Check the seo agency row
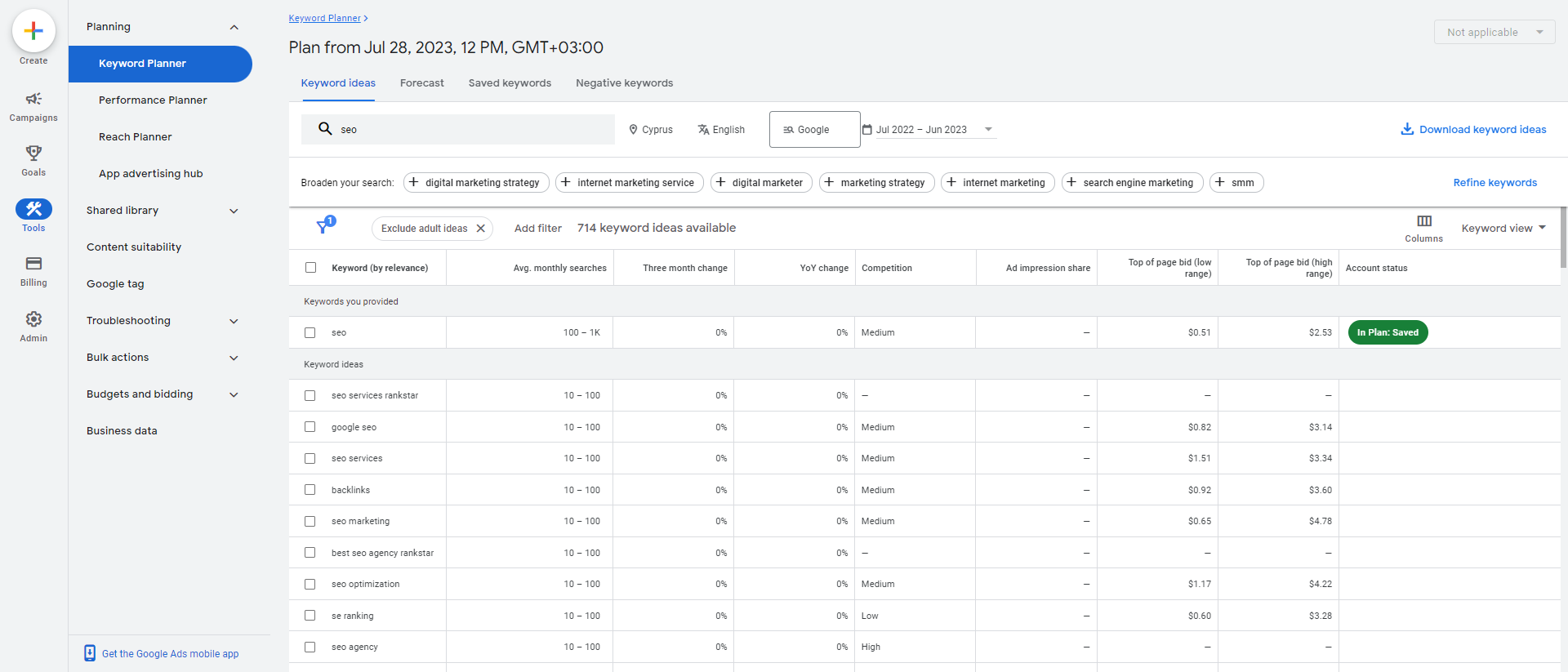1568x672 pixels. pos(310,647)
